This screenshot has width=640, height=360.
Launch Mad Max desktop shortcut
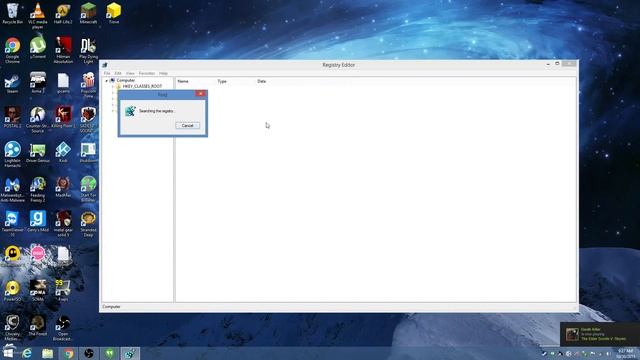coord(63,187)
